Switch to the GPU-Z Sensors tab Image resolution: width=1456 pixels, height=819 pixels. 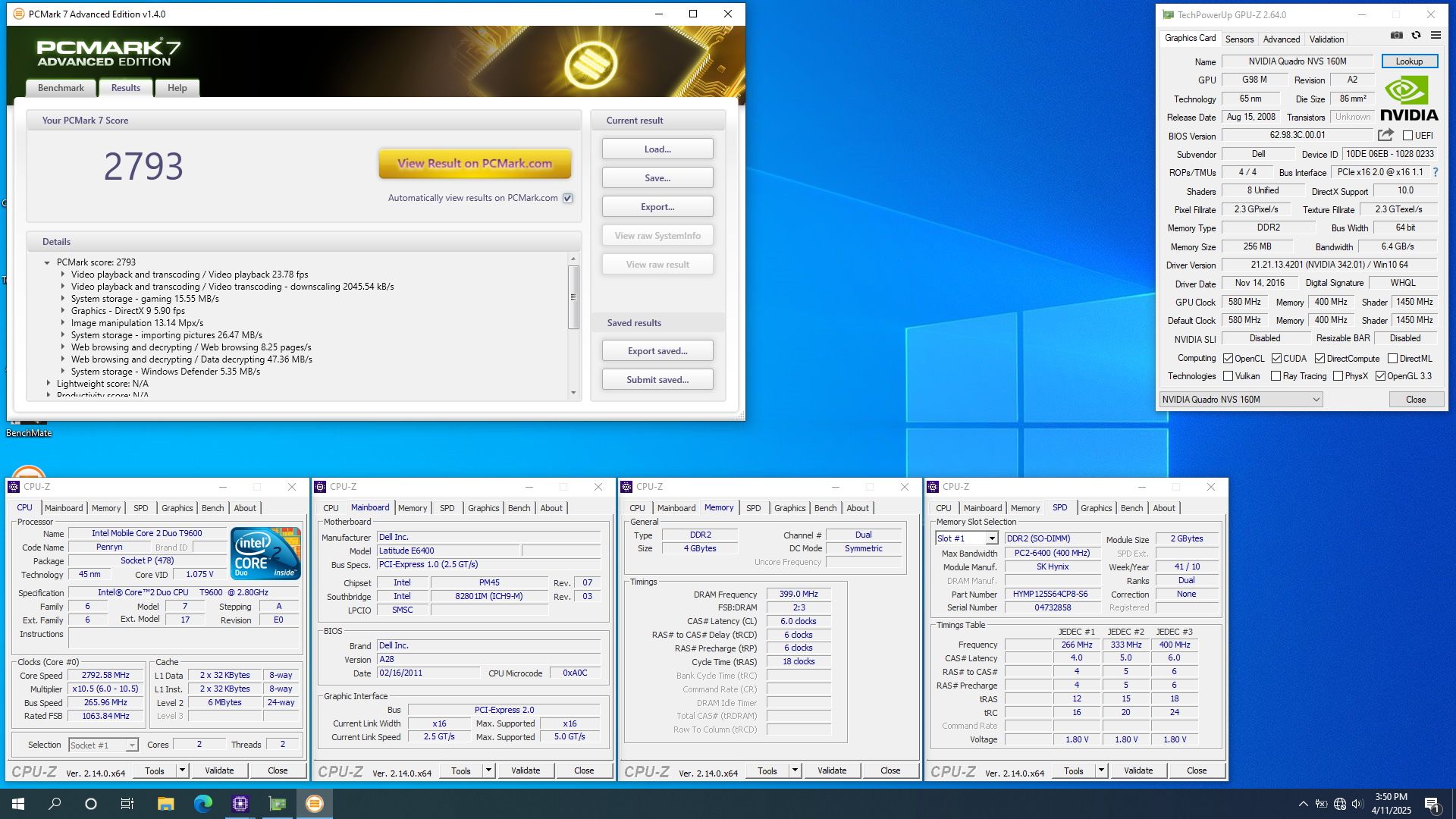pos(1239,39)
